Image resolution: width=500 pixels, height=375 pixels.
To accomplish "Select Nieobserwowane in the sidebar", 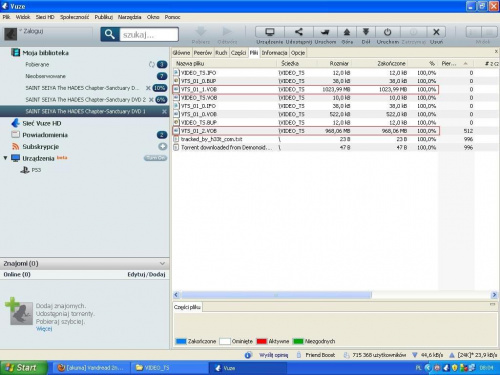I will point(46,76).
